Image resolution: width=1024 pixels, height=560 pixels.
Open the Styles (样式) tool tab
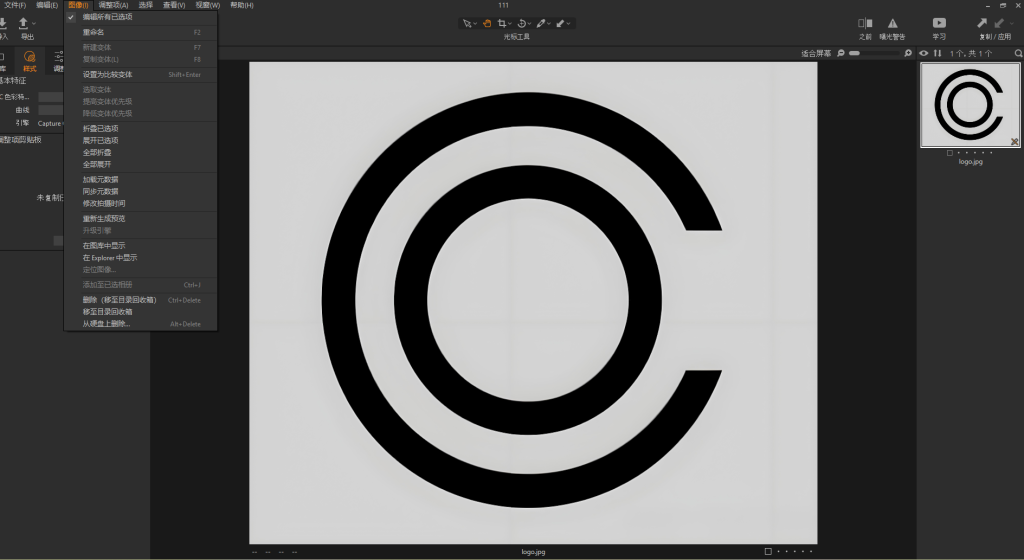coord(29,61)
